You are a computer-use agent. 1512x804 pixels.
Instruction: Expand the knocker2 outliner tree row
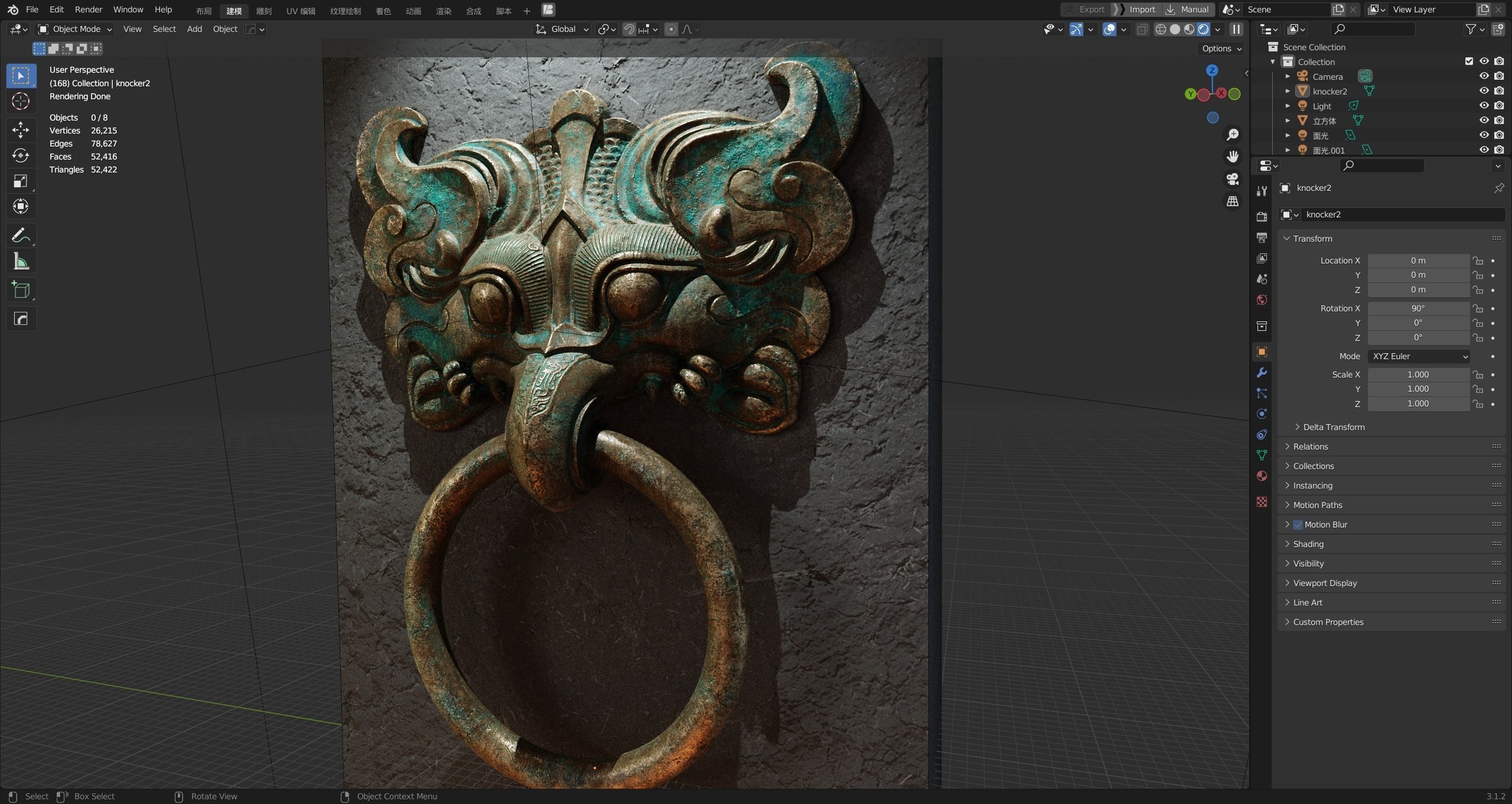[1288, 91]
